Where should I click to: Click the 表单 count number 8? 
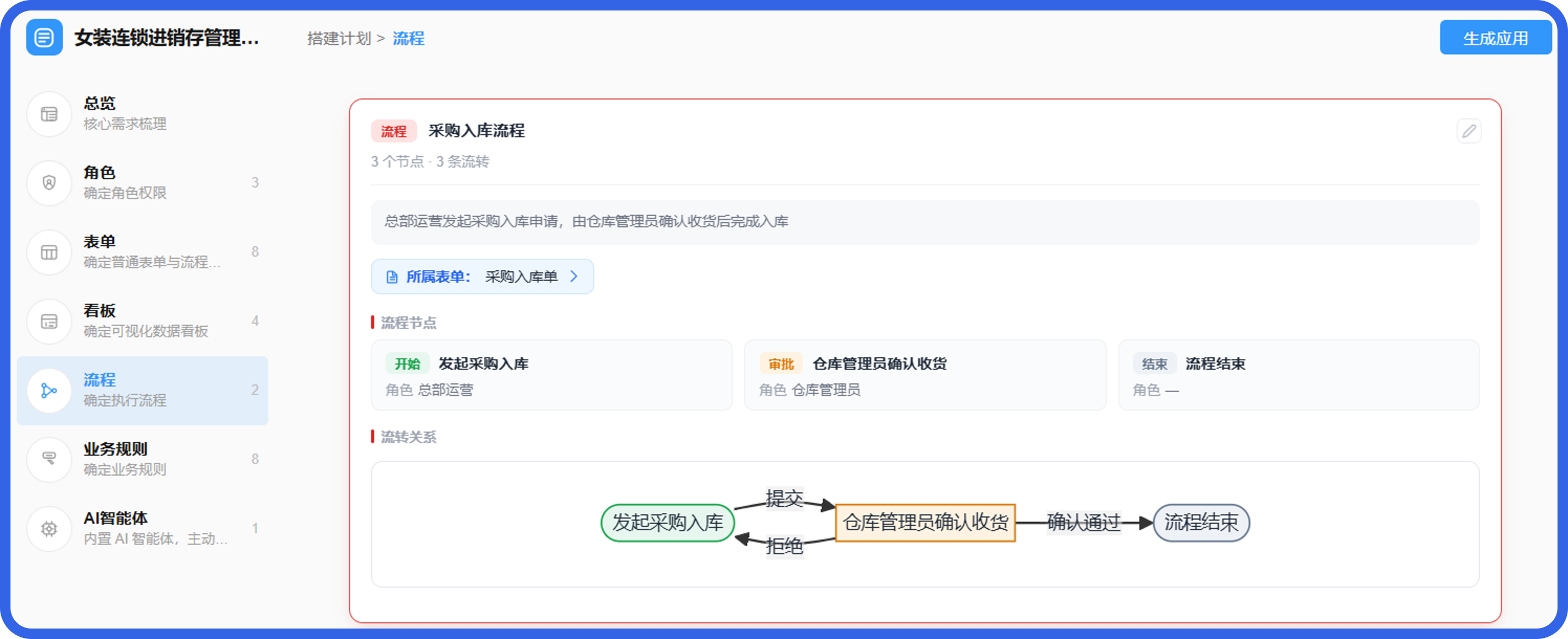coord(255,252)
